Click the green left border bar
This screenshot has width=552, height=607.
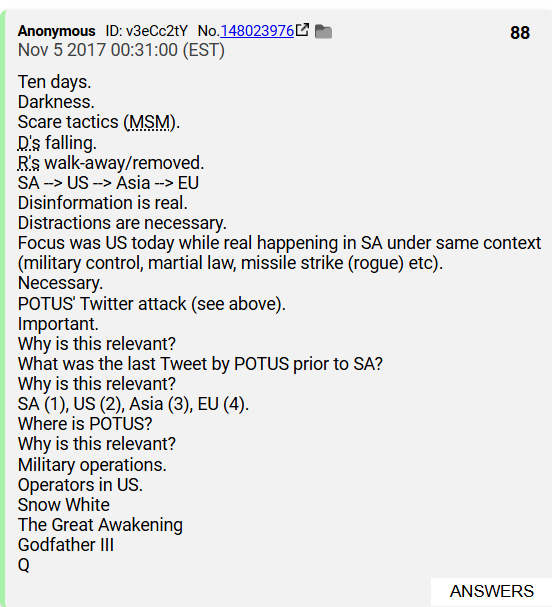pos(3,310)
